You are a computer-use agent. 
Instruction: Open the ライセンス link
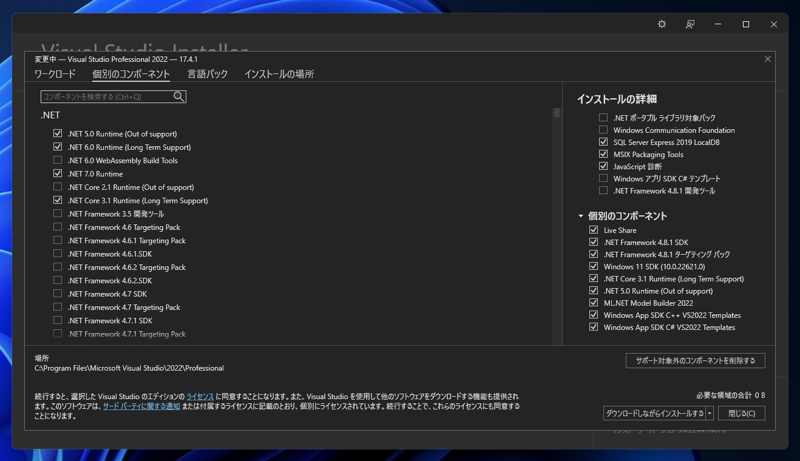click(200, 396)
